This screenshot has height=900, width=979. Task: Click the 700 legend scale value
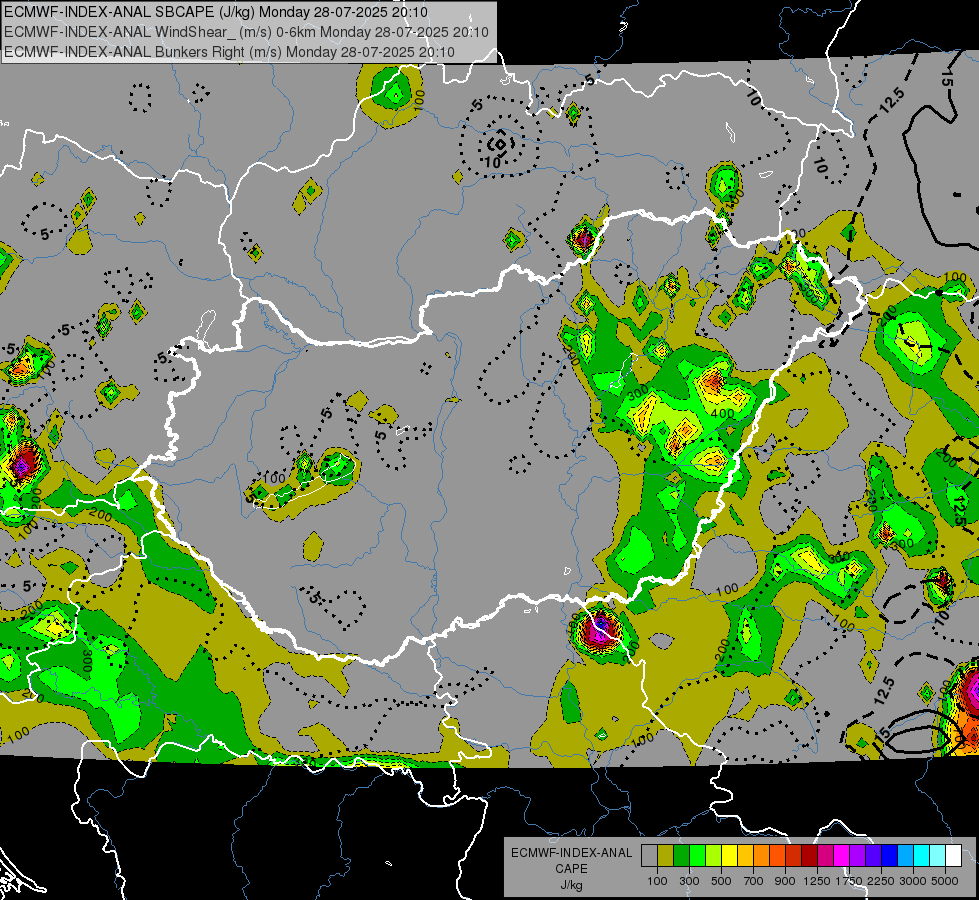pyautogui.click(x=754, y=881)
